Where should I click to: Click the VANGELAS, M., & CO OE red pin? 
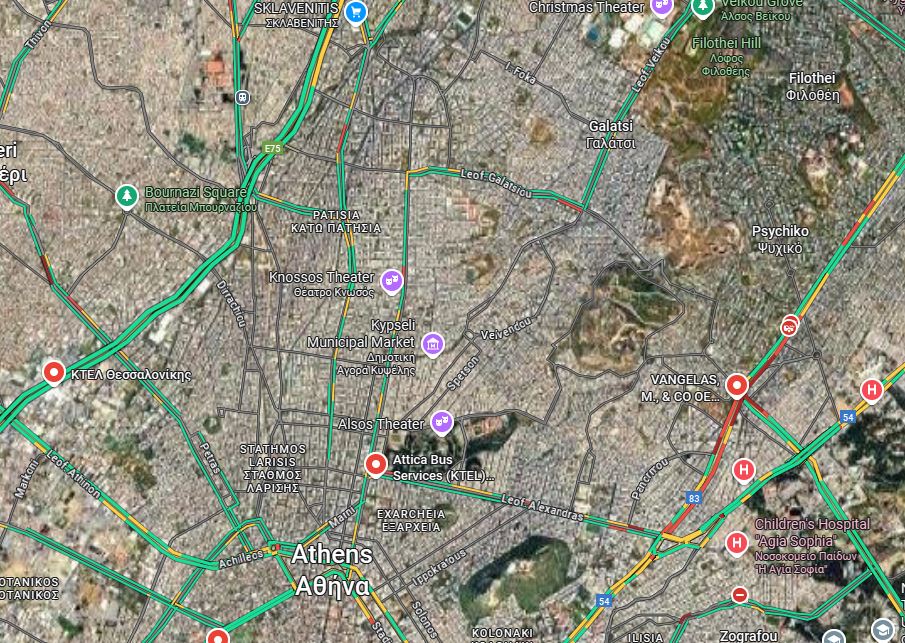pos(736,386)
